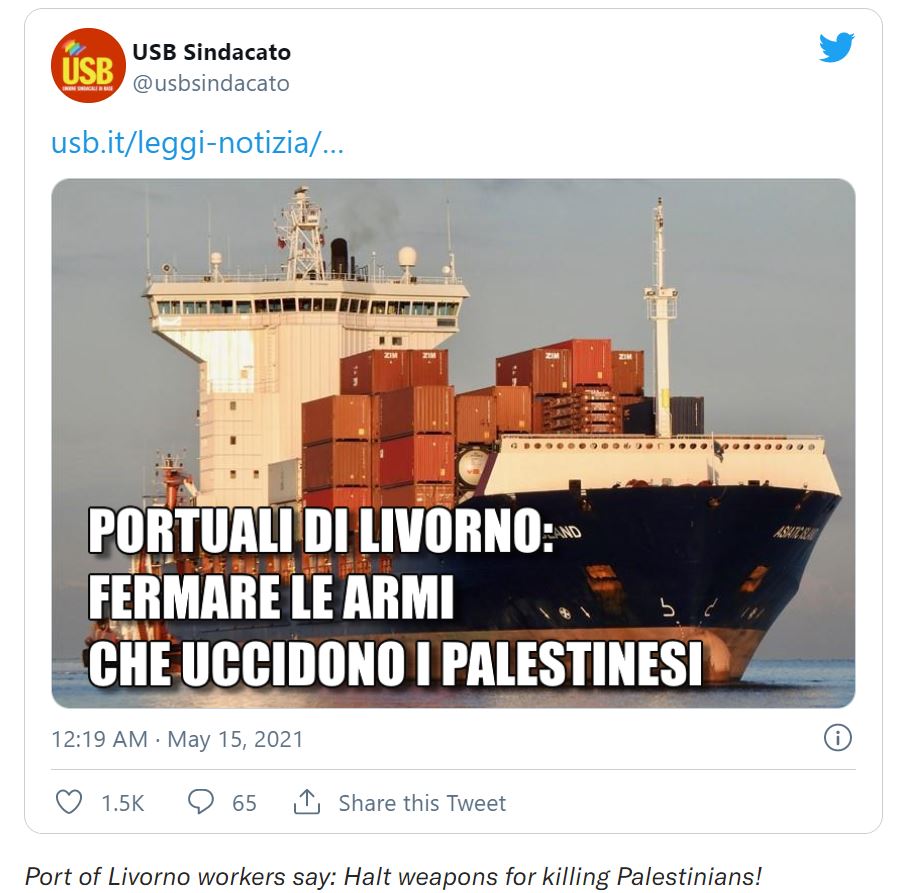
Task: Like the tweet with the heart icon
Action: point(68,802)
